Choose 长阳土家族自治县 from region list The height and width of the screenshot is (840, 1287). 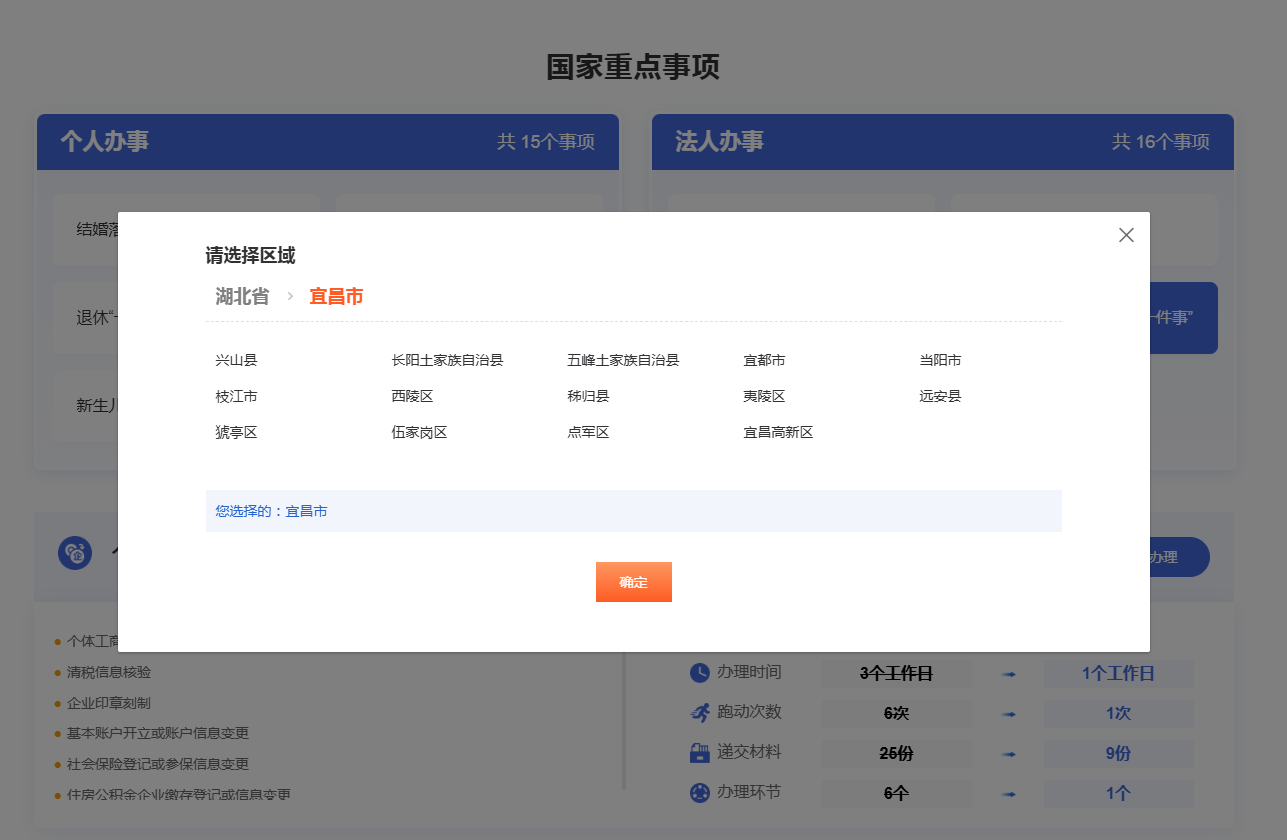(447, 360)
